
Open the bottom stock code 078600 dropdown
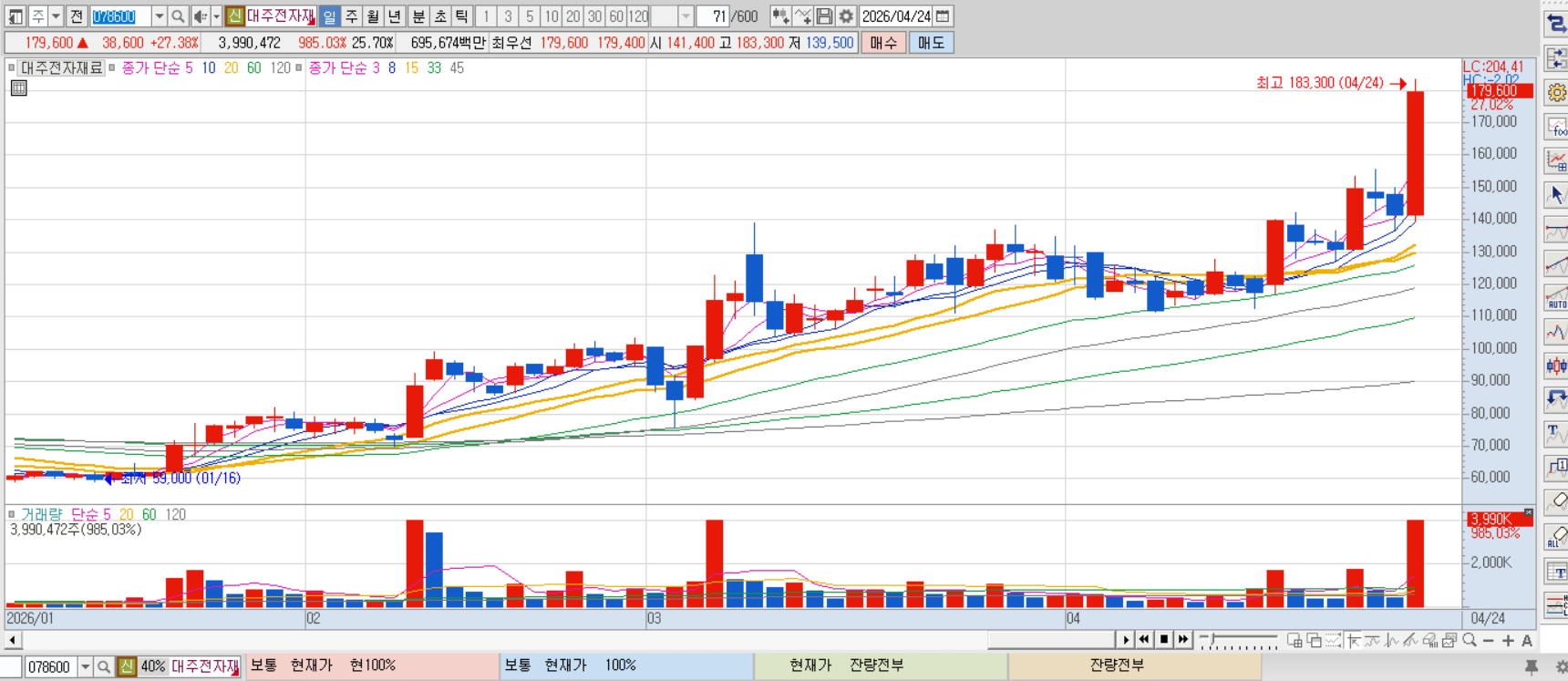85,667
